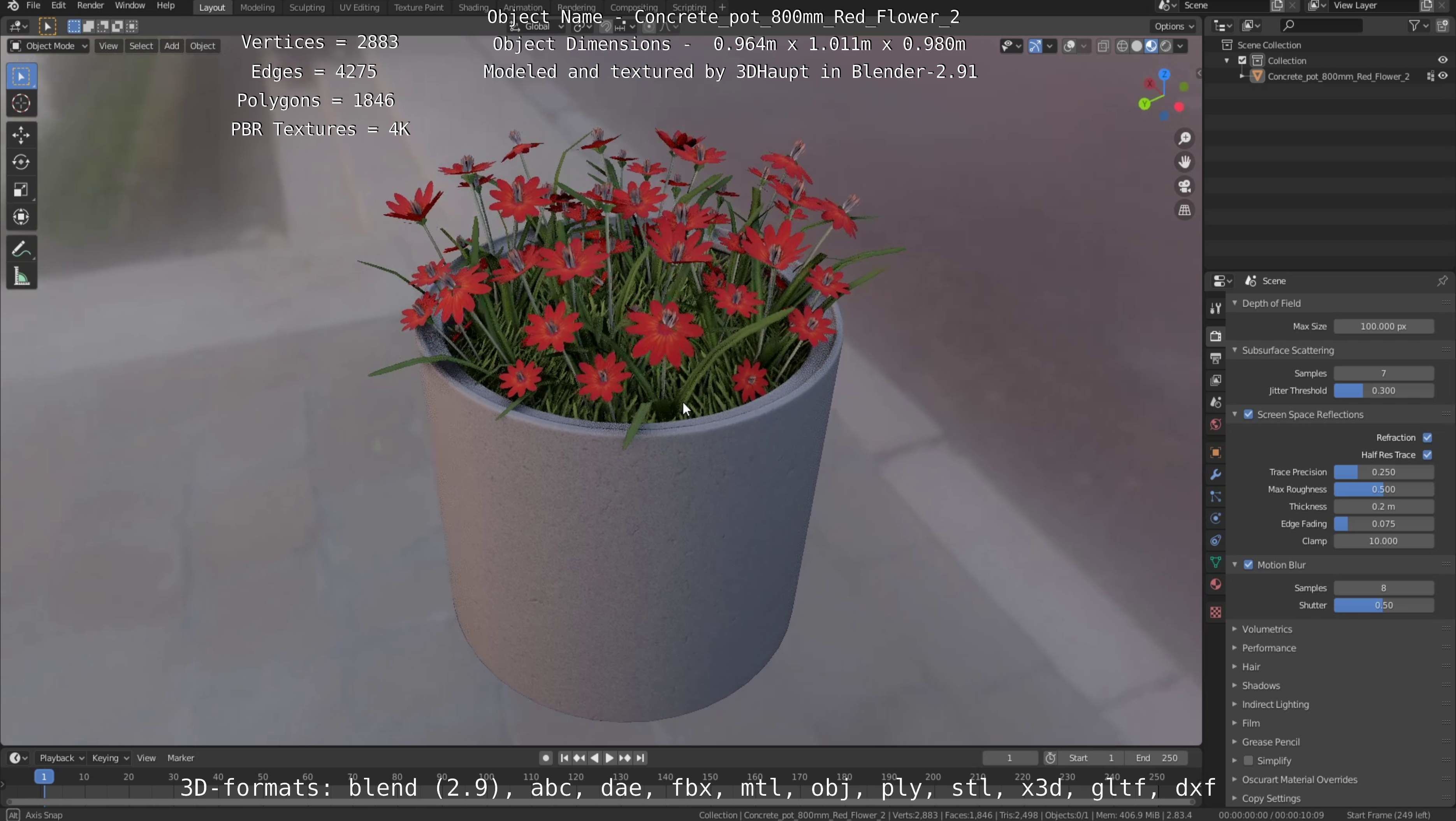Screen dimensions: 1456x821
Task: Jump to the animation start frame
Action: [x=564, y=758]
